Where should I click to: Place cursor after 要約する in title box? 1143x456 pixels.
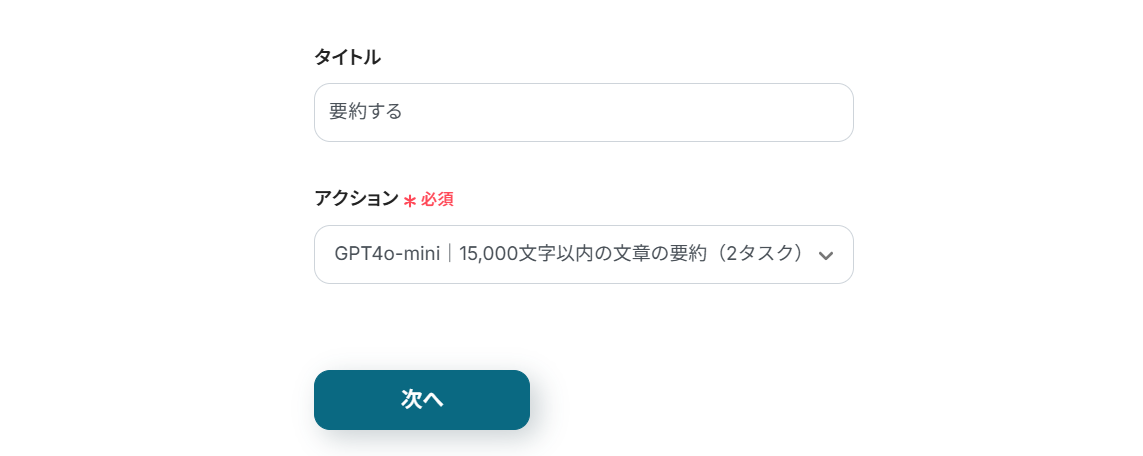pyautogui.click(x=406, y=112)
